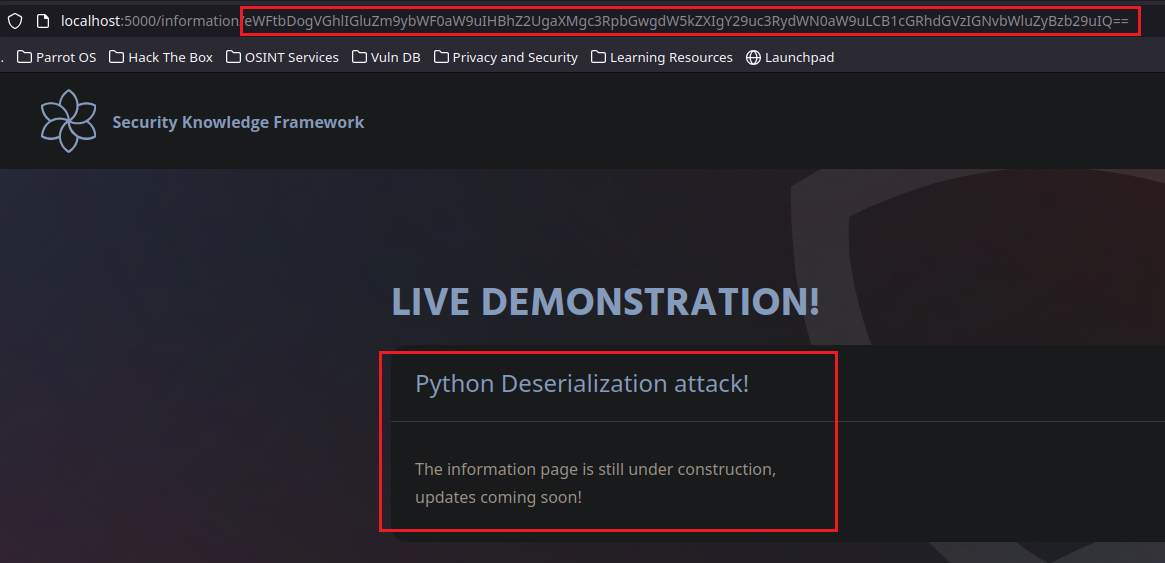Click the LIVE DEMONSTRATION! heading
The height and width of the screenshot is (563, 1165).
(605, 301)
